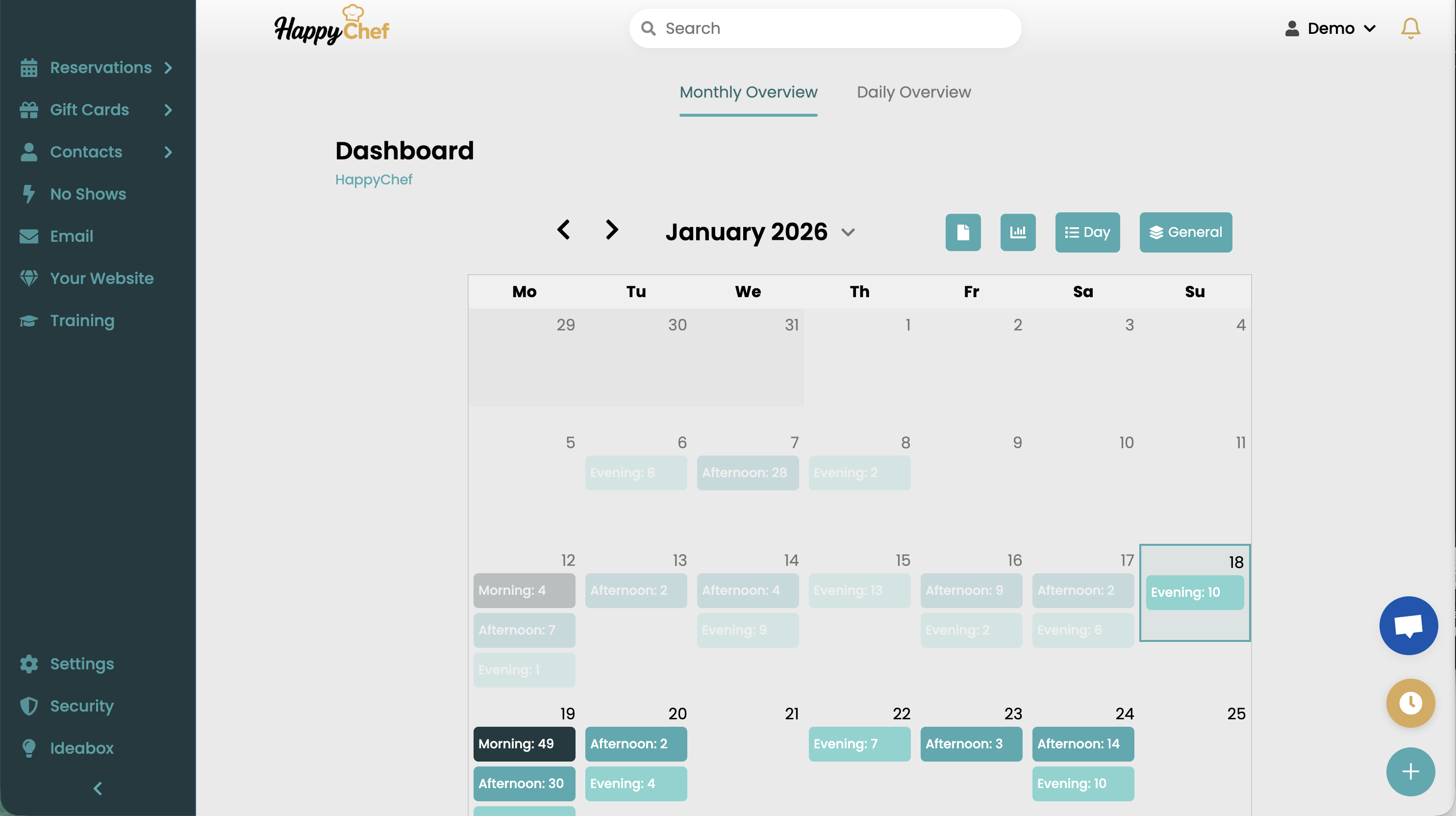The width and height of the screenshot is (1456, 816).
Task: Toggle the General calendar filter
Action: pyautogui.click(x=1185, y=232)
